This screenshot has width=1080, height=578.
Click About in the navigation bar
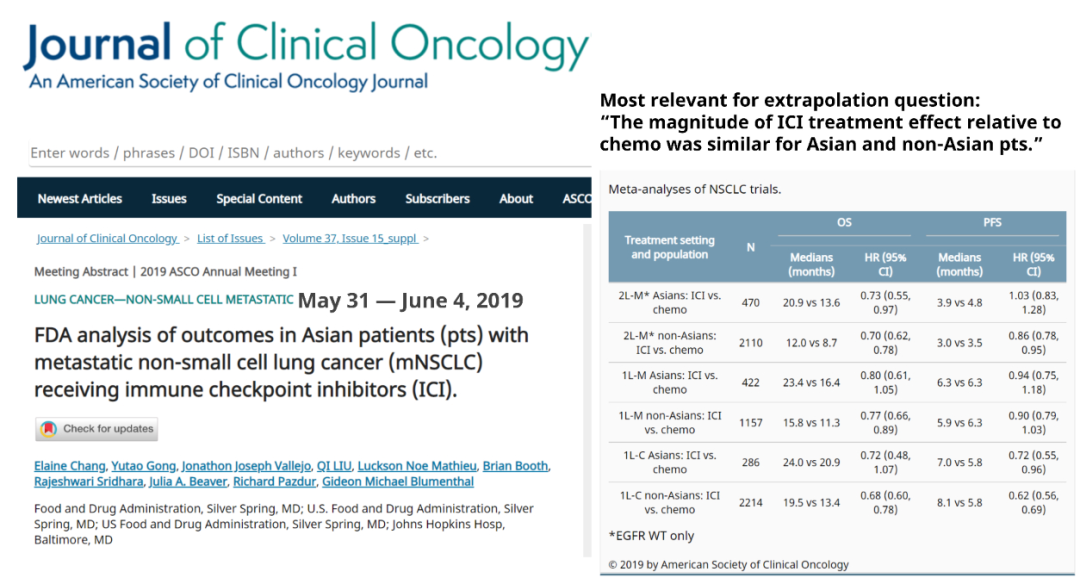coord(516,199)
